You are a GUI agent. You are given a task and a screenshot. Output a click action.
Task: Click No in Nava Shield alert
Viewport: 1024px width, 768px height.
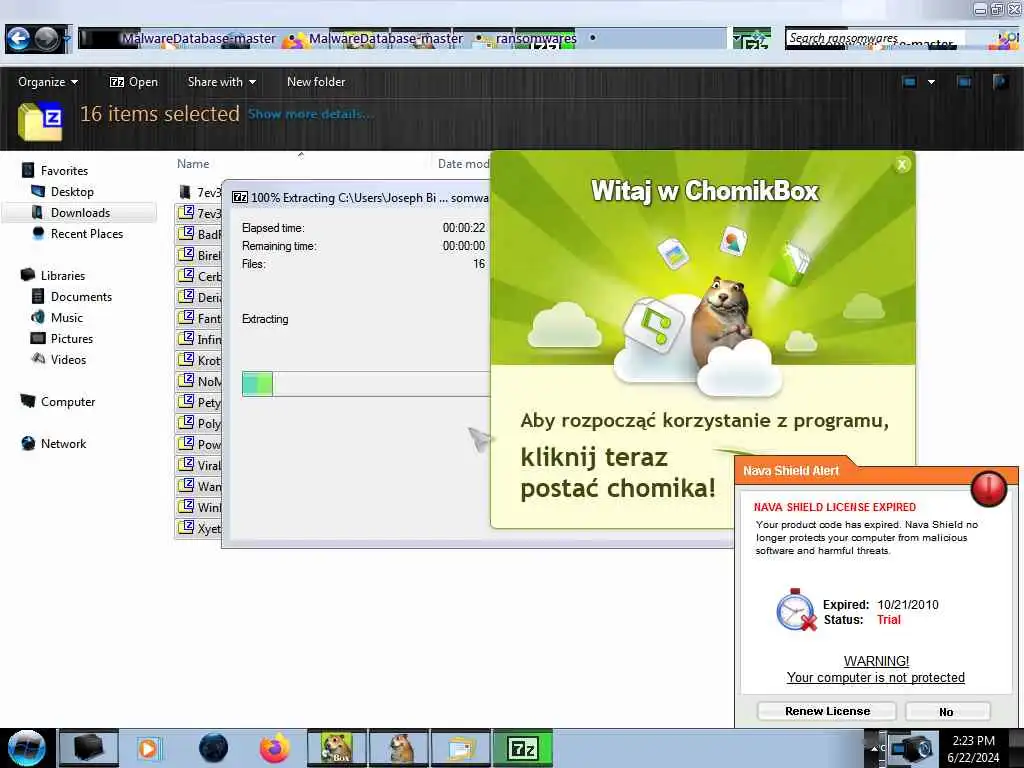coord(948,711)
